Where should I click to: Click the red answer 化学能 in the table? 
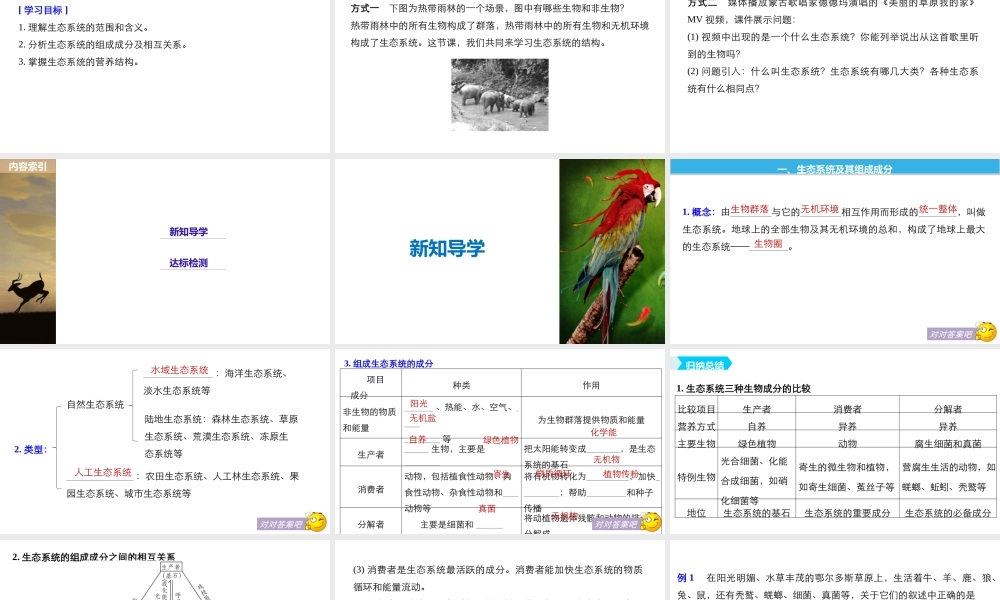(x=603, y=432)
